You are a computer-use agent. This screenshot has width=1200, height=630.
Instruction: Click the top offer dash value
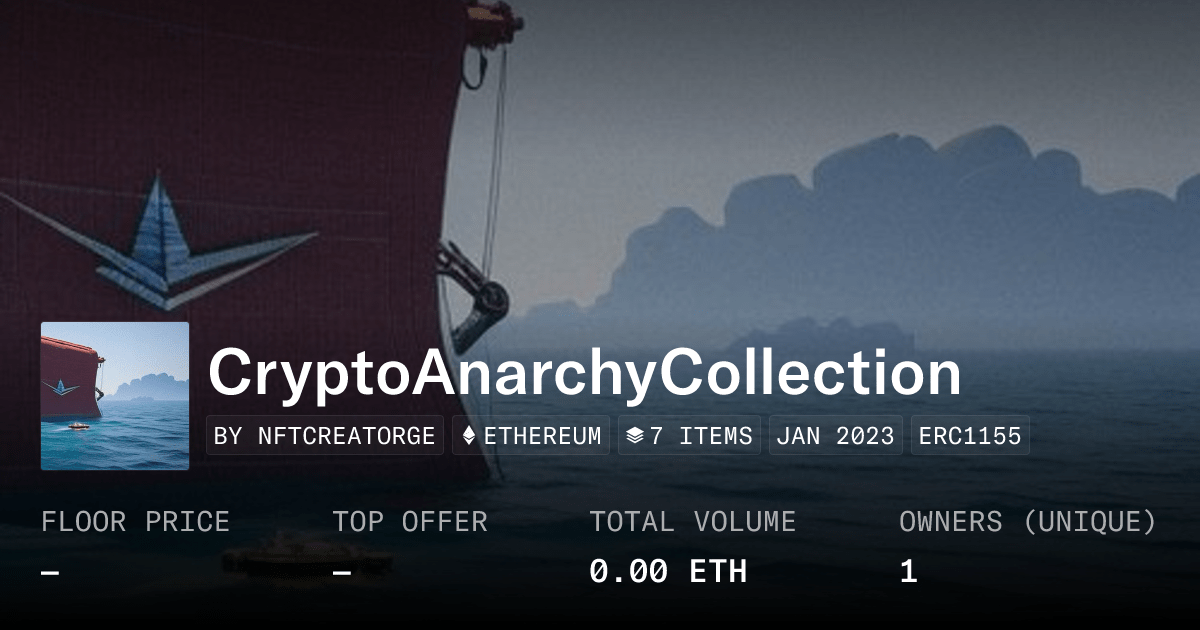(x=341, y=573)
